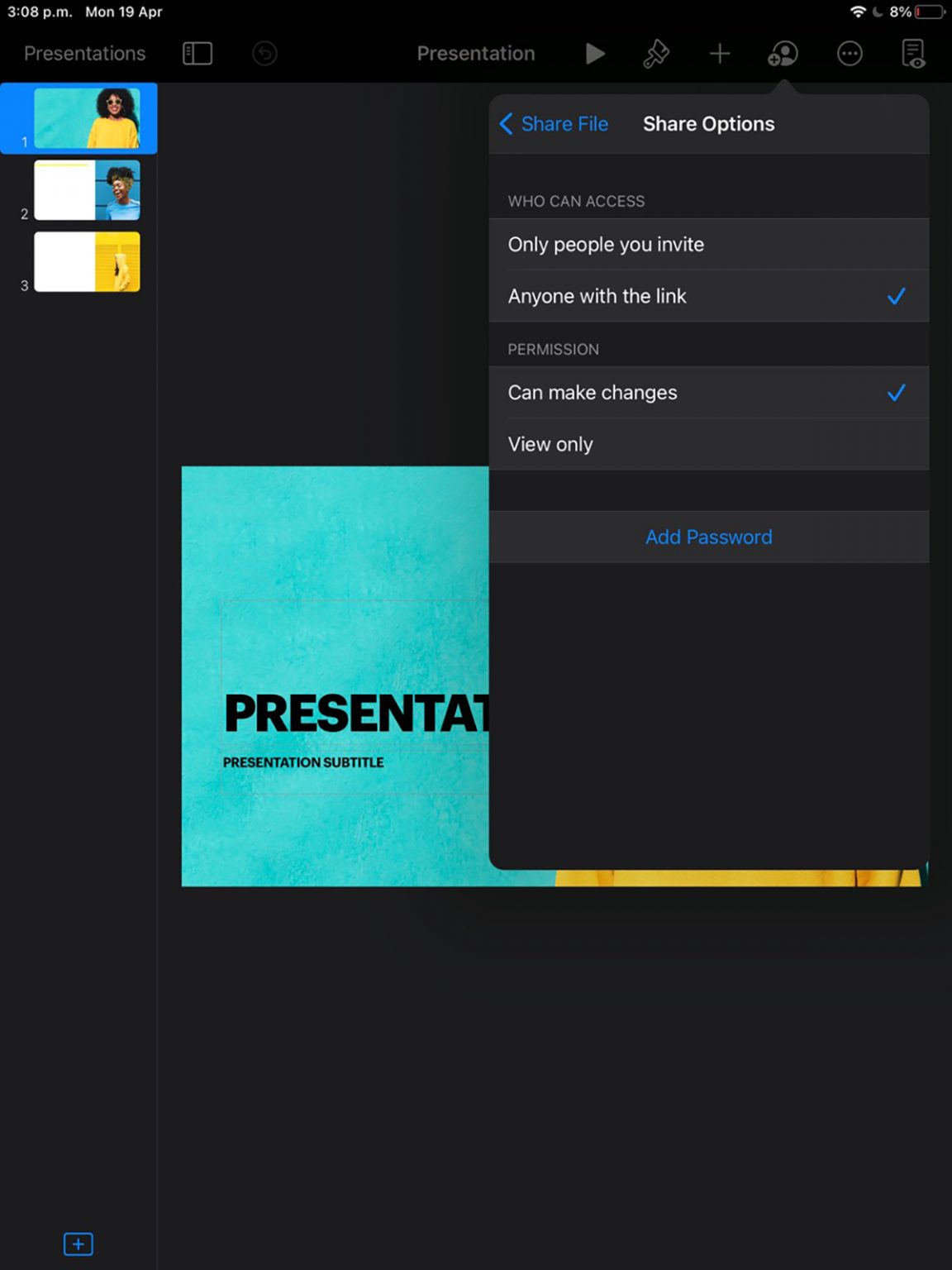This screenshot has height=1270, width=952.
Task: Open the More options ellipsis icon
Action: 850,54
